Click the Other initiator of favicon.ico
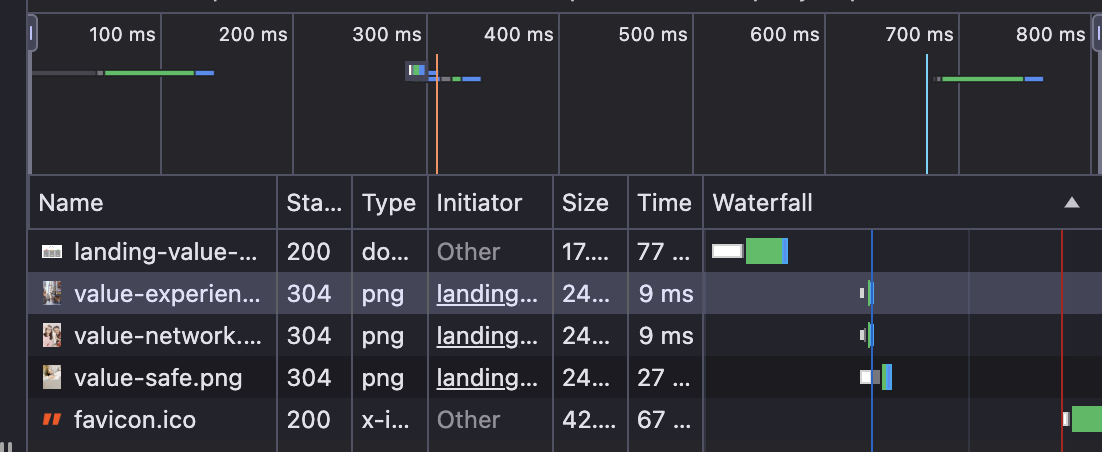The width and height of the screenshot is (1102, 452). click(469, 420)
